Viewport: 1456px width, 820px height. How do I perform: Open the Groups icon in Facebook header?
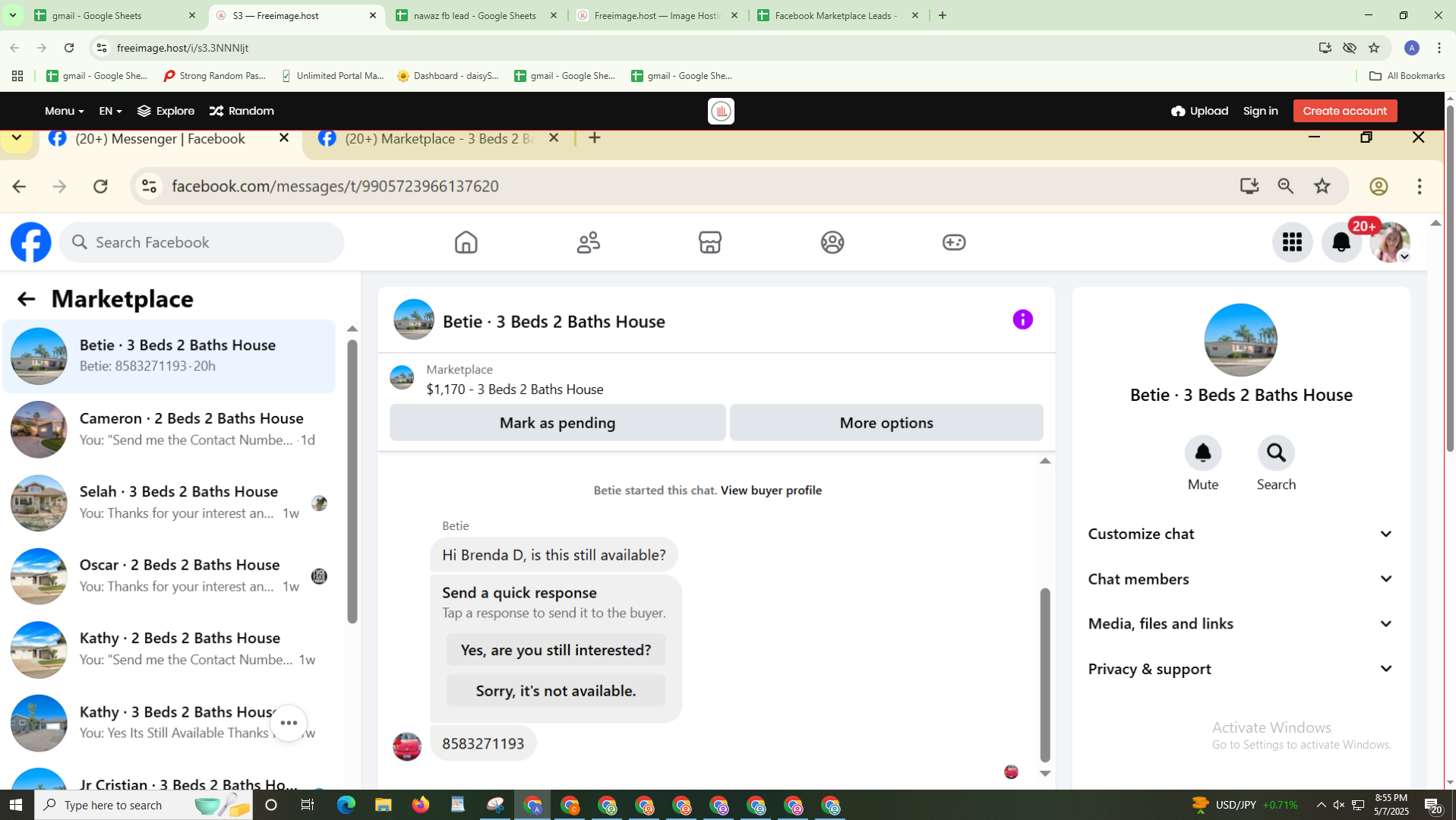(832, 242)
